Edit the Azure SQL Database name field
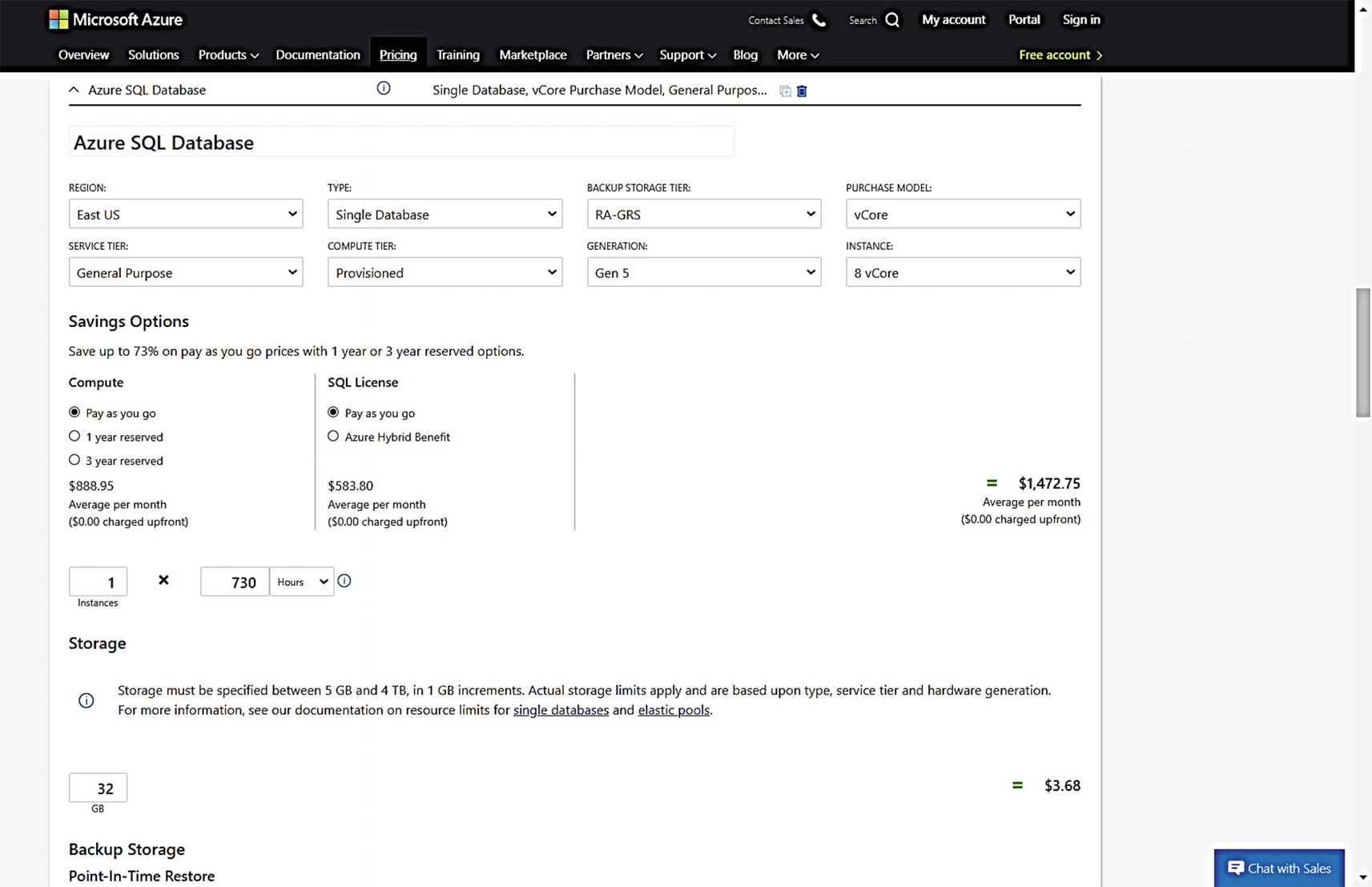This screenshot has width=1372, height=887. [401, 142]
